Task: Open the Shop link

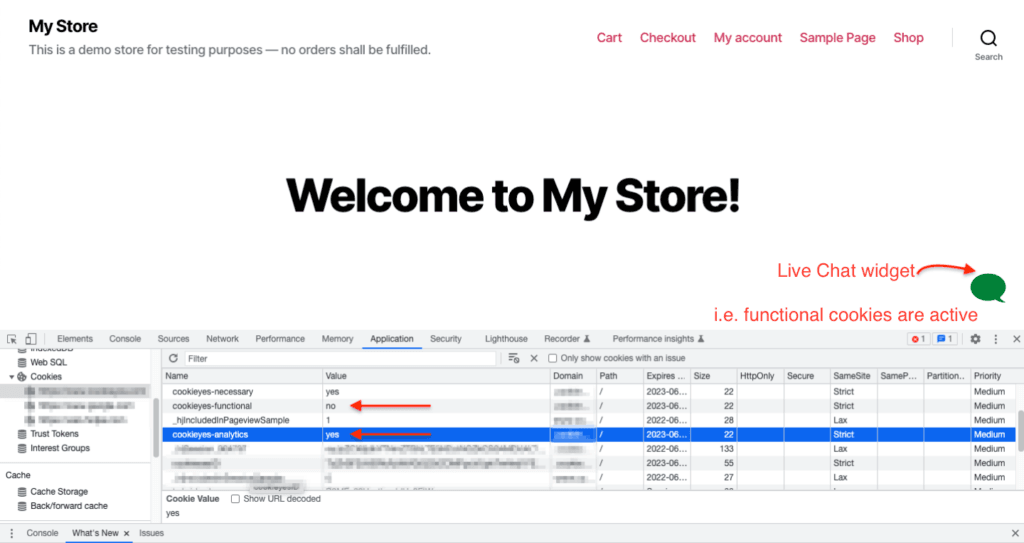Action: [908, 38]
